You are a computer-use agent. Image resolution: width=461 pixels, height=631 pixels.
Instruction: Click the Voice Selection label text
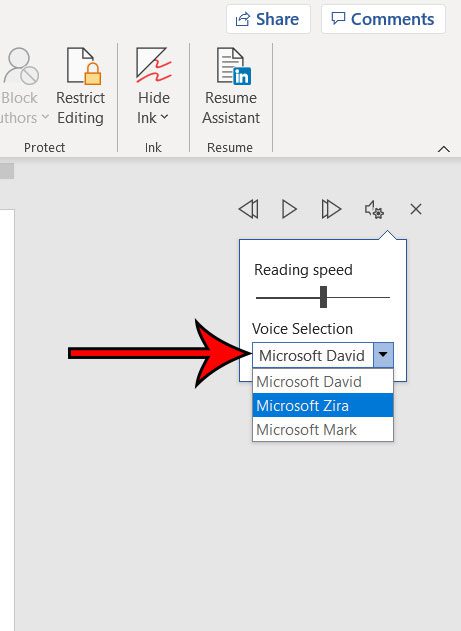(x=303, y=329)
